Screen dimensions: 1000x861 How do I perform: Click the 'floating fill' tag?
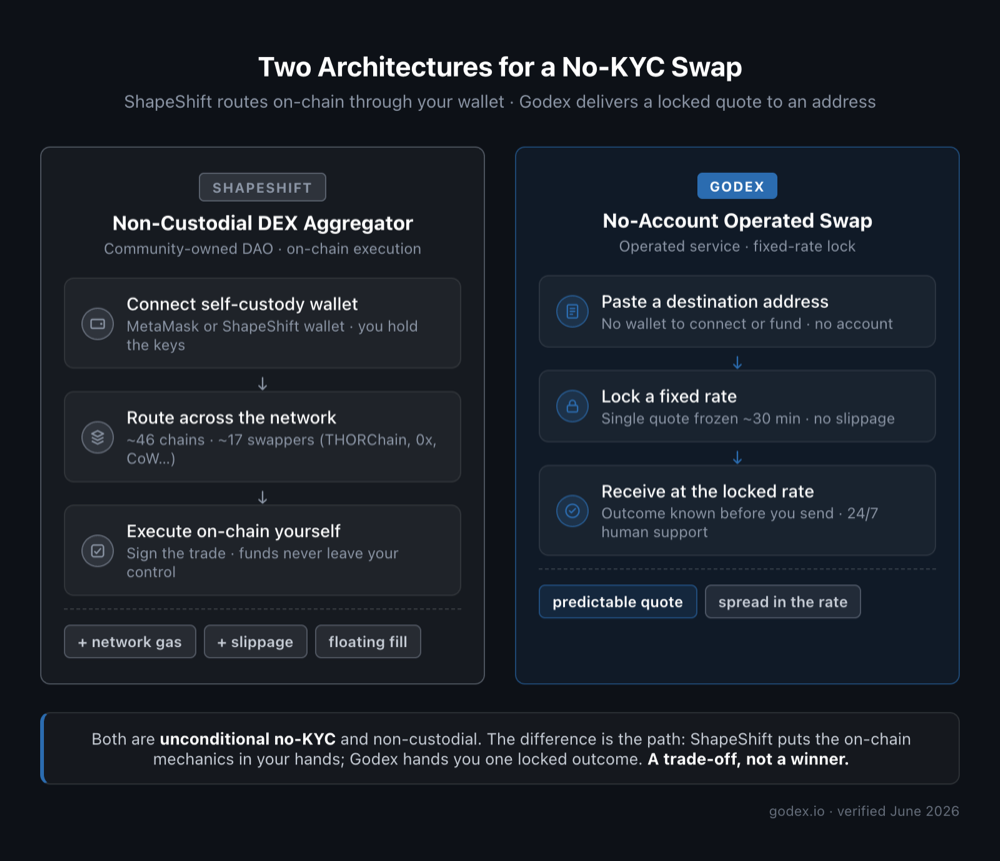point(367,642)
